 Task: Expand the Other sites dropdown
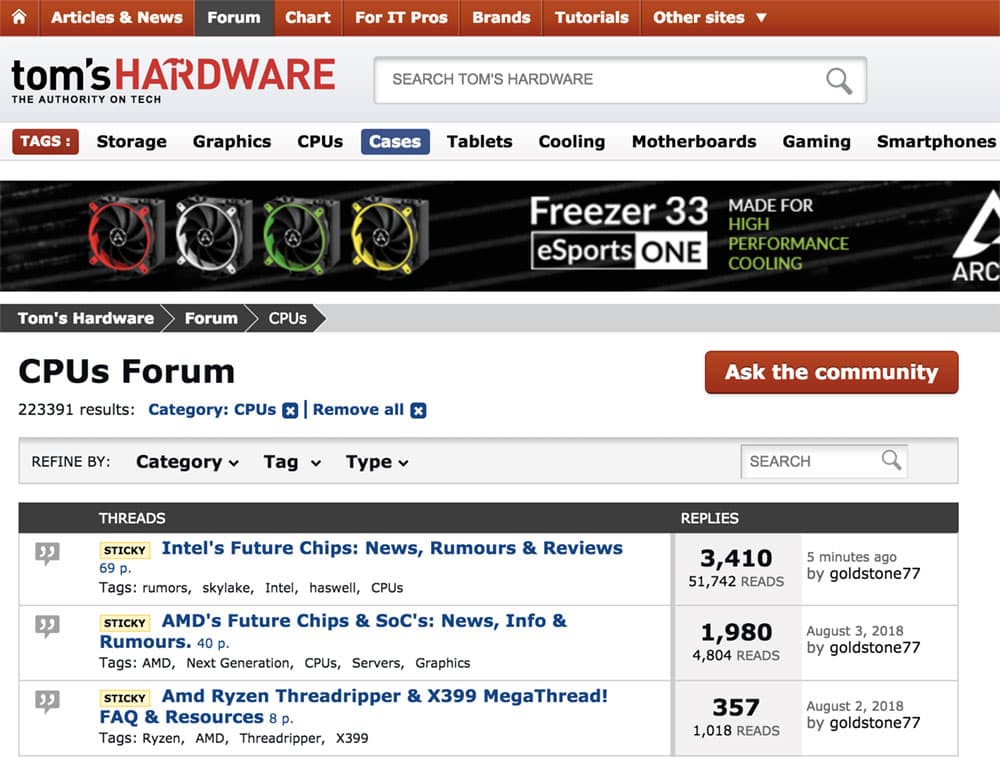coord(709,18)
